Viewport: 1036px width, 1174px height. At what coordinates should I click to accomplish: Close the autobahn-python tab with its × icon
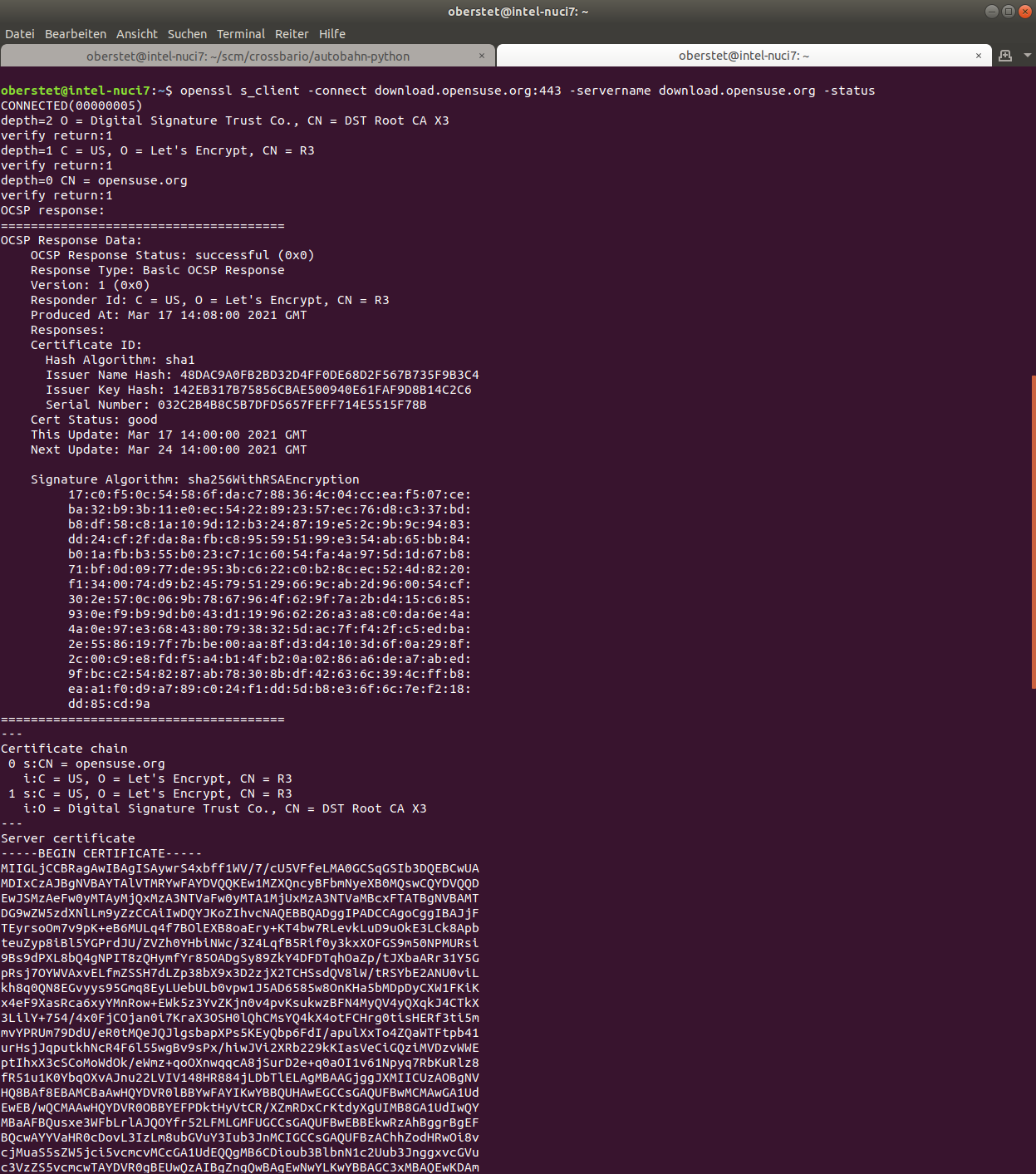click(481, 55)
